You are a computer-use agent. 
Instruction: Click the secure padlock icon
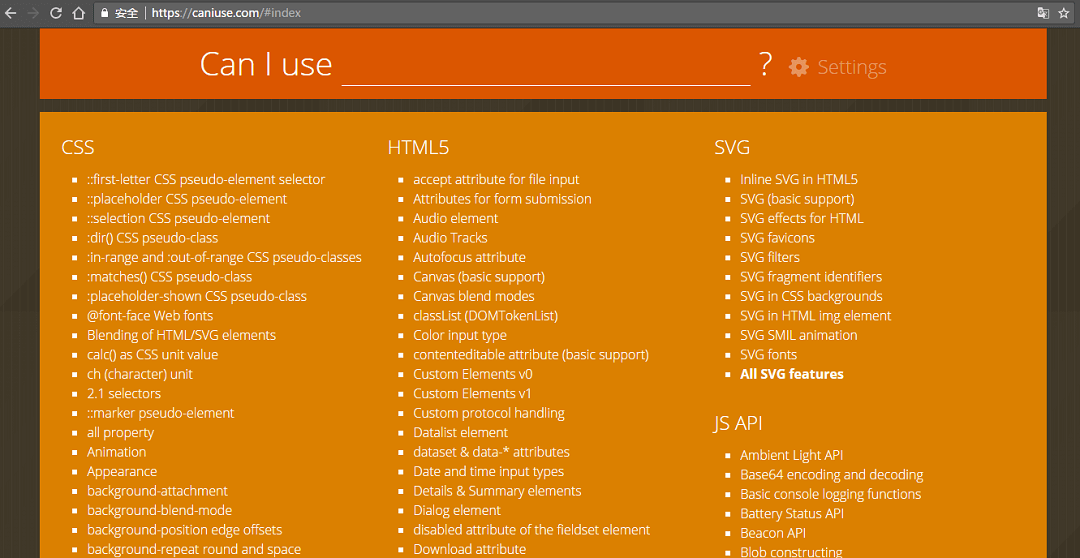pyautogui.click(x=104, y=13)
